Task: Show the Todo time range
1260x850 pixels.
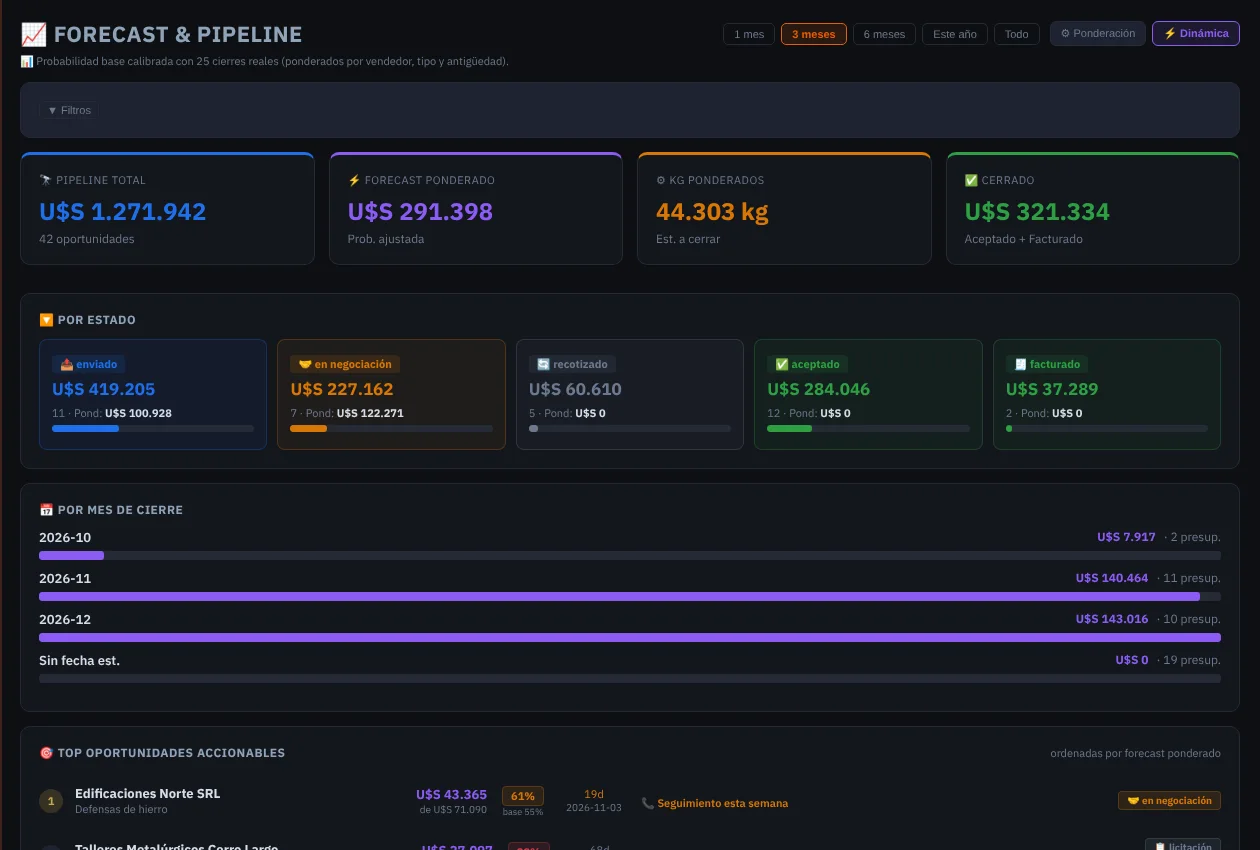Action: point(1017,34)
